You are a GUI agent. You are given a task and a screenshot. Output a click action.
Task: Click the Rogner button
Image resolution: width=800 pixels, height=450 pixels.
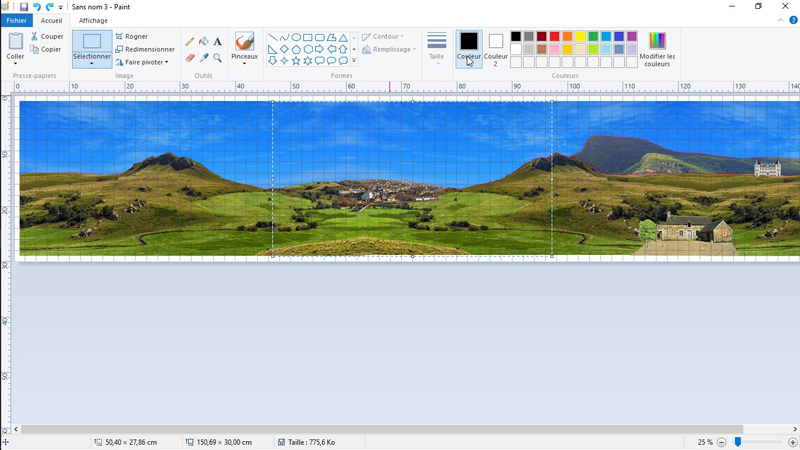132,36
